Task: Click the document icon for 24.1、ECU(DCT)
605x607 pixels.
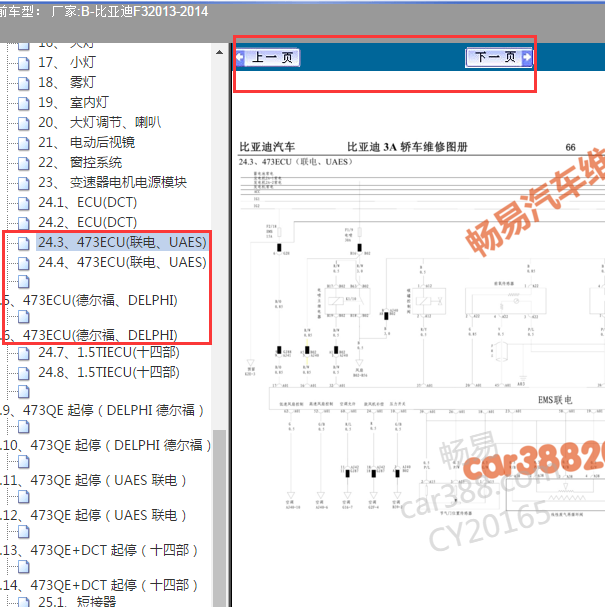Action: click(24, 202)
